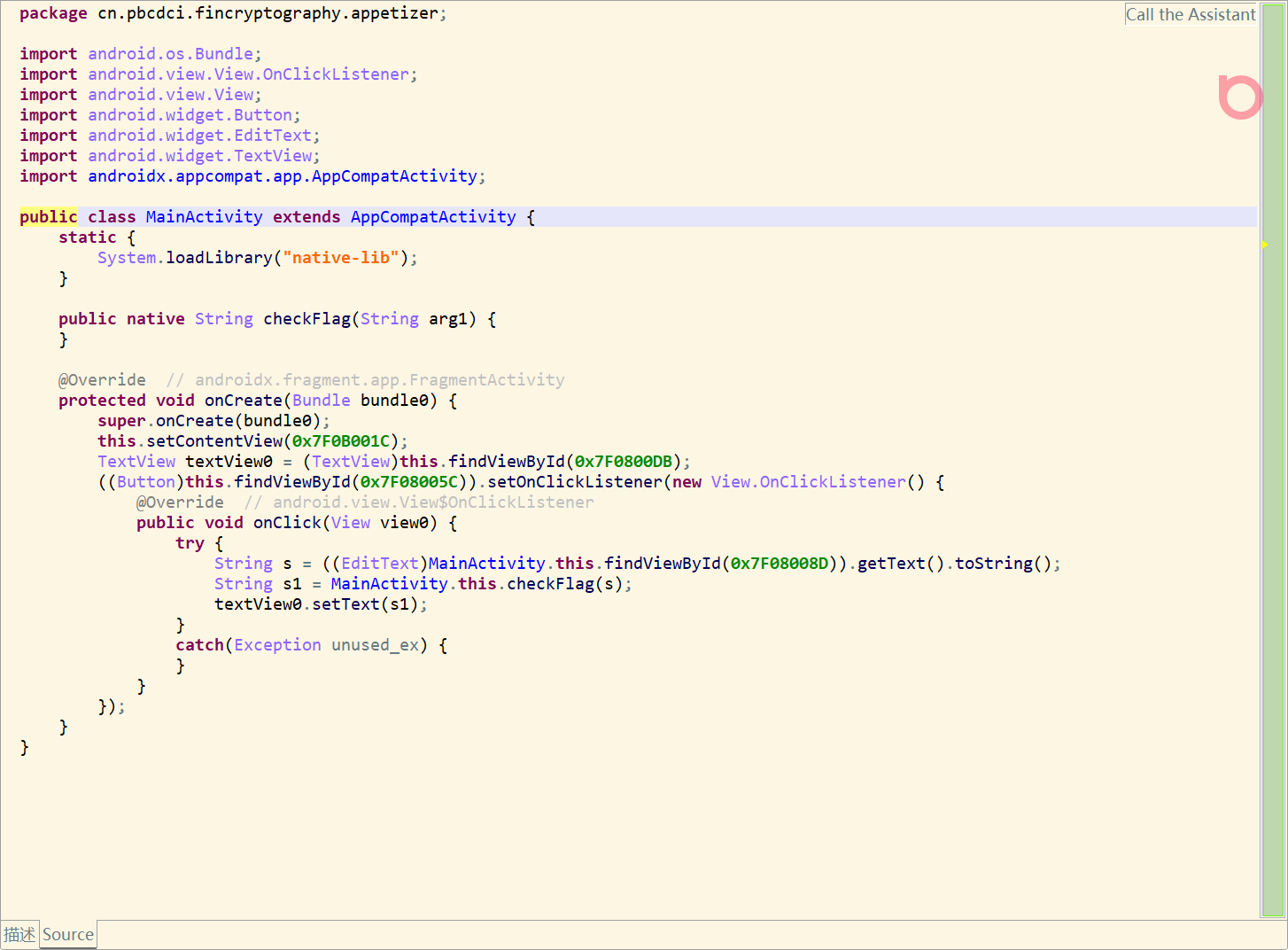Image resolution: width=1288 pixels, height=950 pixels.
Task: Select the Source tab
Action: pos(68,934)
